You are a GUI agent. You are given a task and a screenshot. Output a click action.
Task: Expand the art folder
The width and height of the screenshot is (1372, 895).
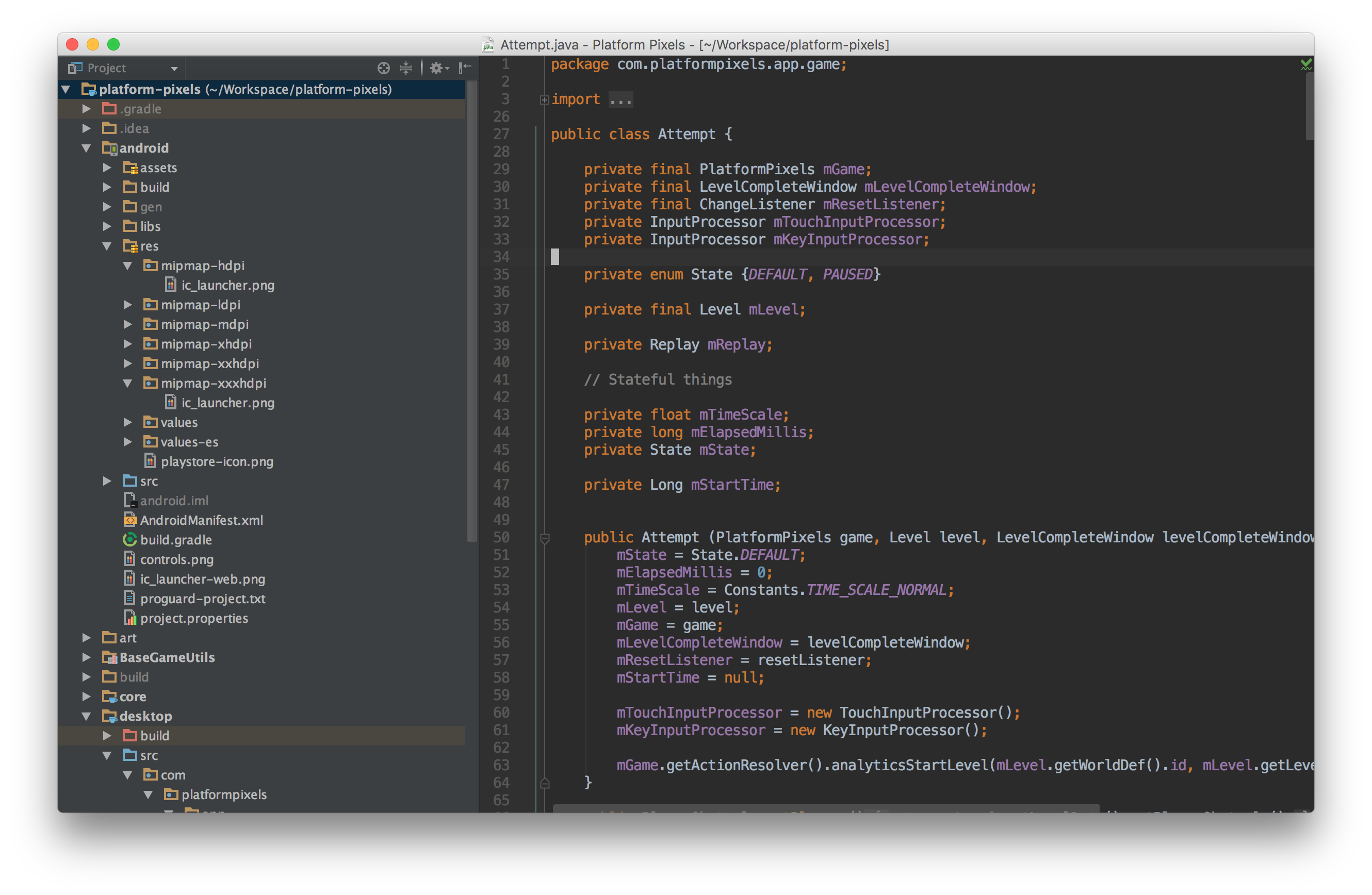click(87, 638)
